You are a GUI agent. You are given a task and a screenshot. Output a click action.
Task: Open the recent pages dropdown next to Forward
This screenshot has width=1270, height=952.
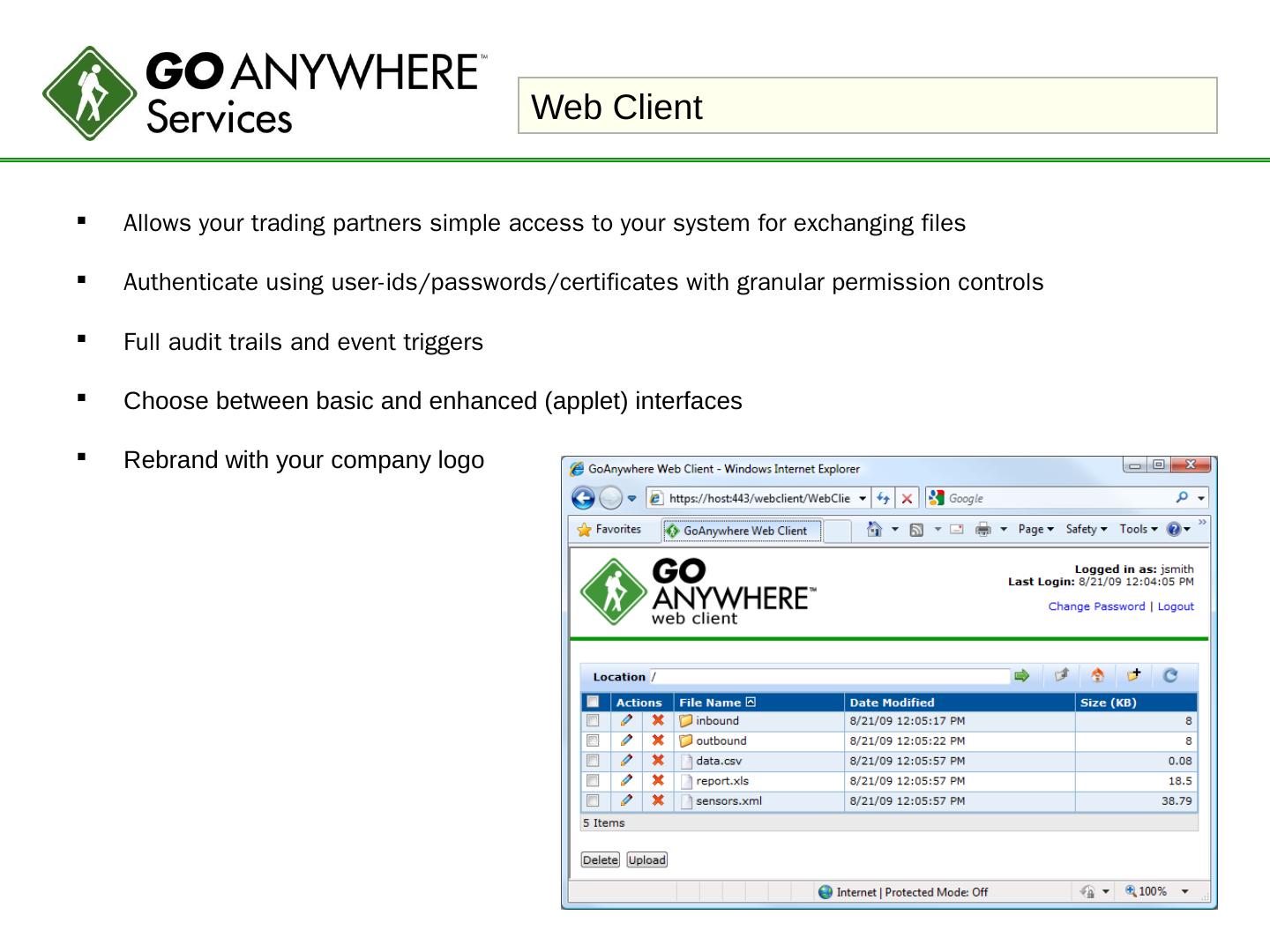(631, 499)
